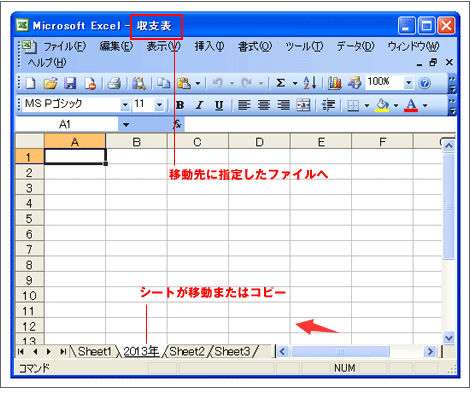
Task: Align cell text left
Action: point(244,105)
